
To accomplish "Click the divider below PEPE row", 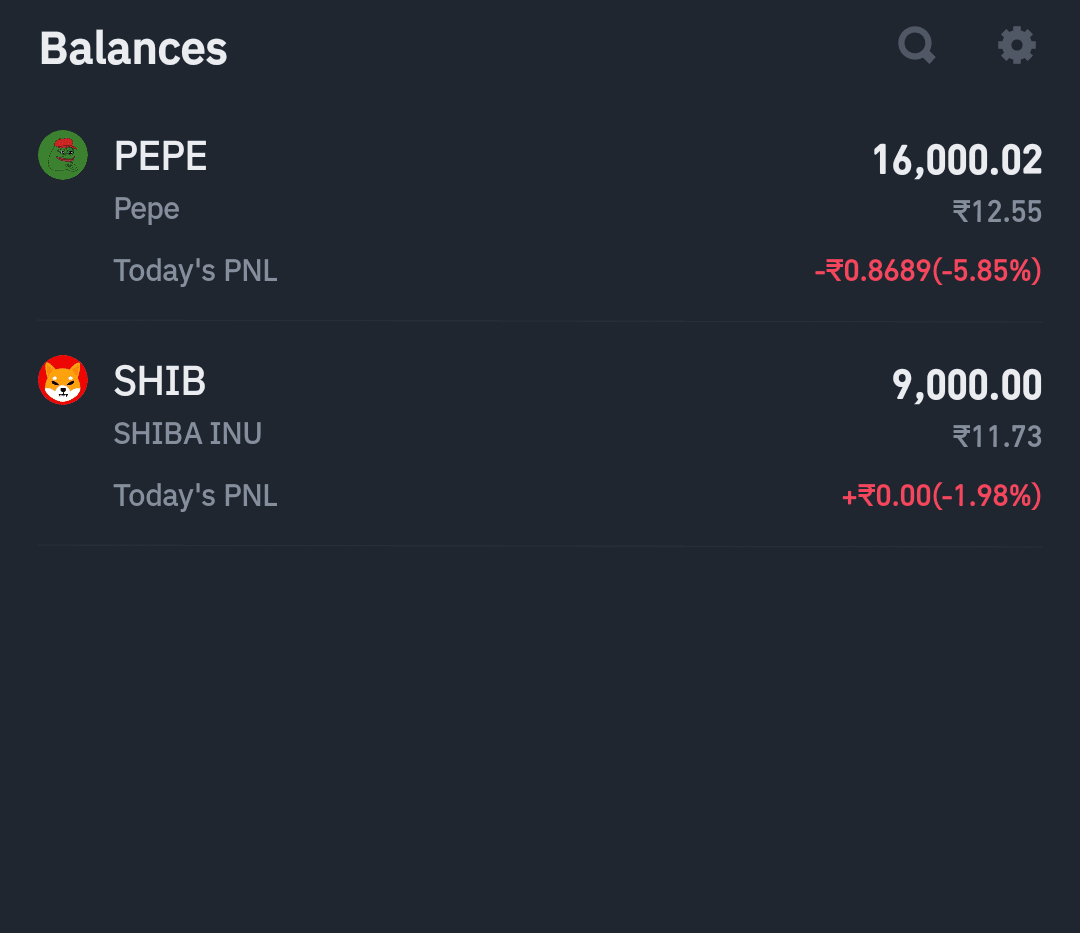I will 540,321.
